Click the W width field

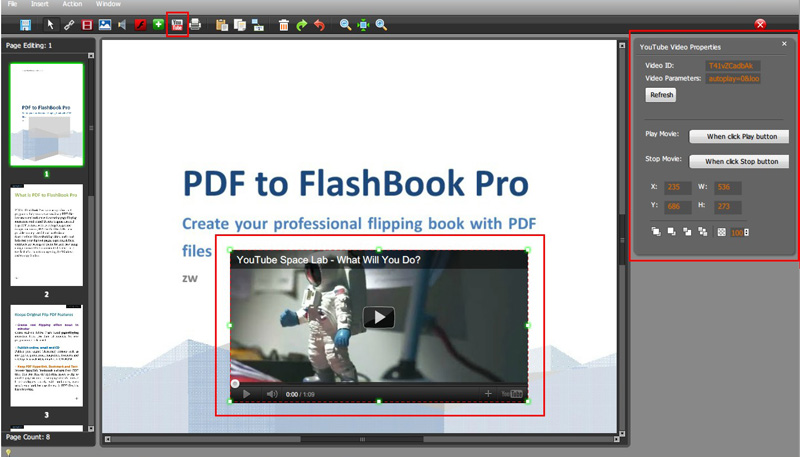click(x=728, y=187)
